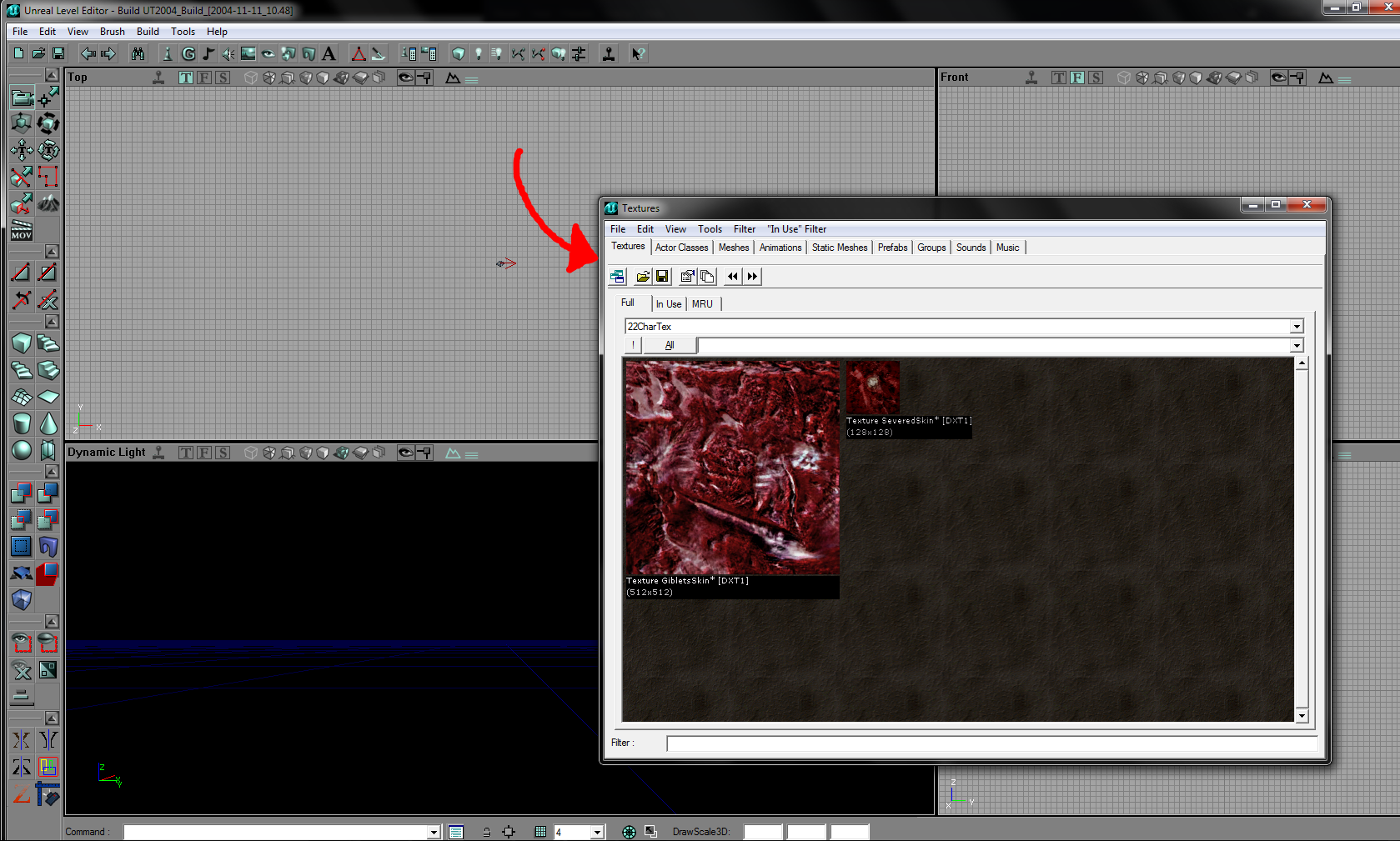Click the next group double-arrow in Textures window
1400x841 pixels.
752,277
